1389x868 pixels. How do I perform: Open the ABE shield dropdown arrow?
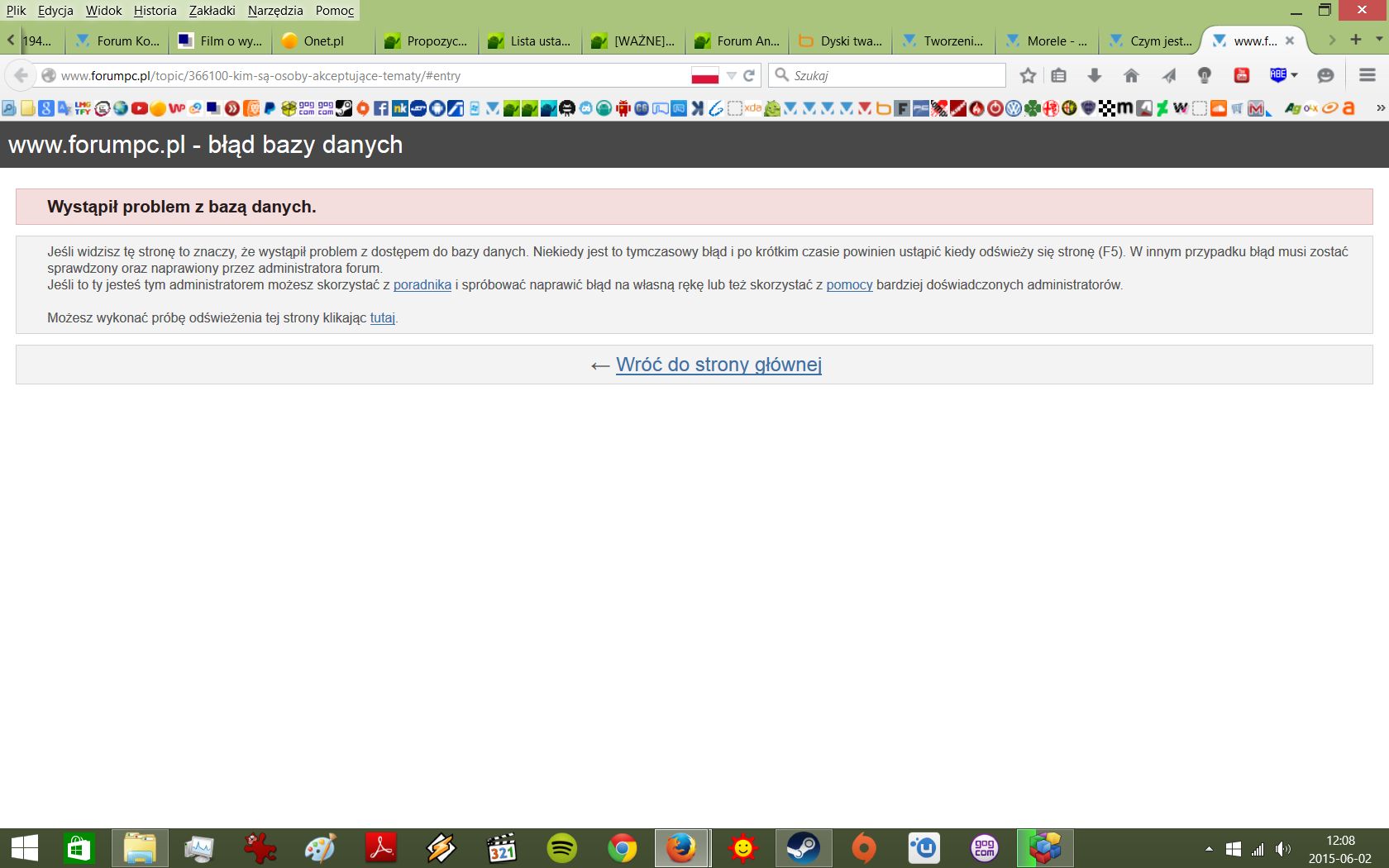[1294, 75]
